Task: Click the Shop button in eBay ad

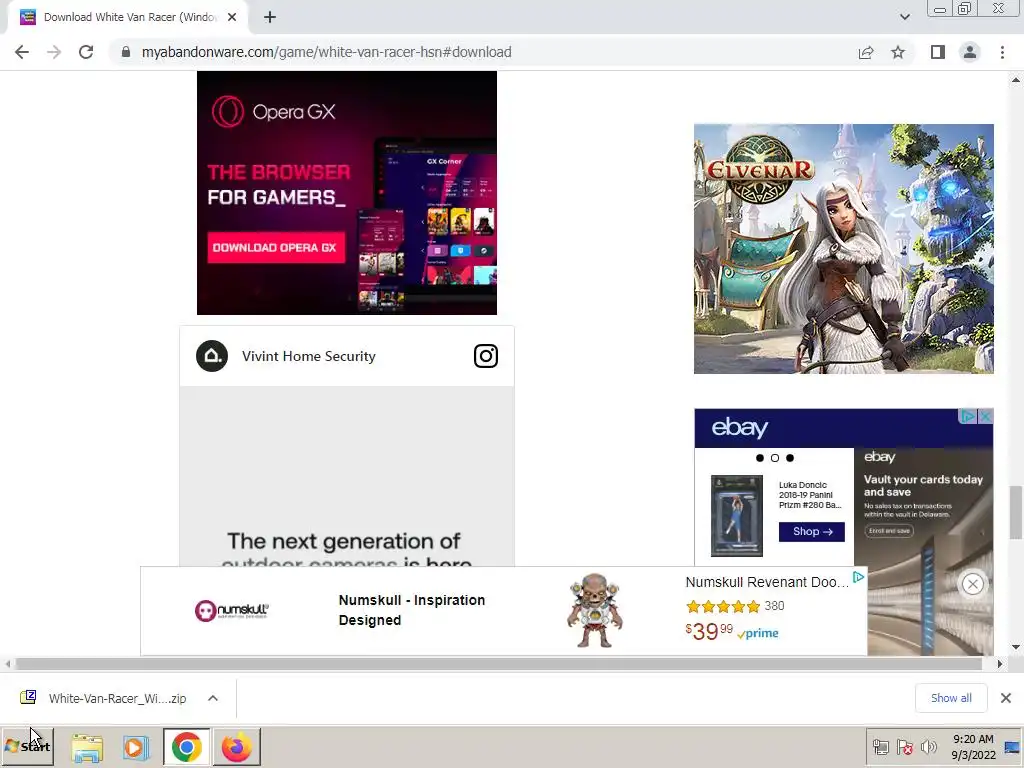Action: (812, 532)
